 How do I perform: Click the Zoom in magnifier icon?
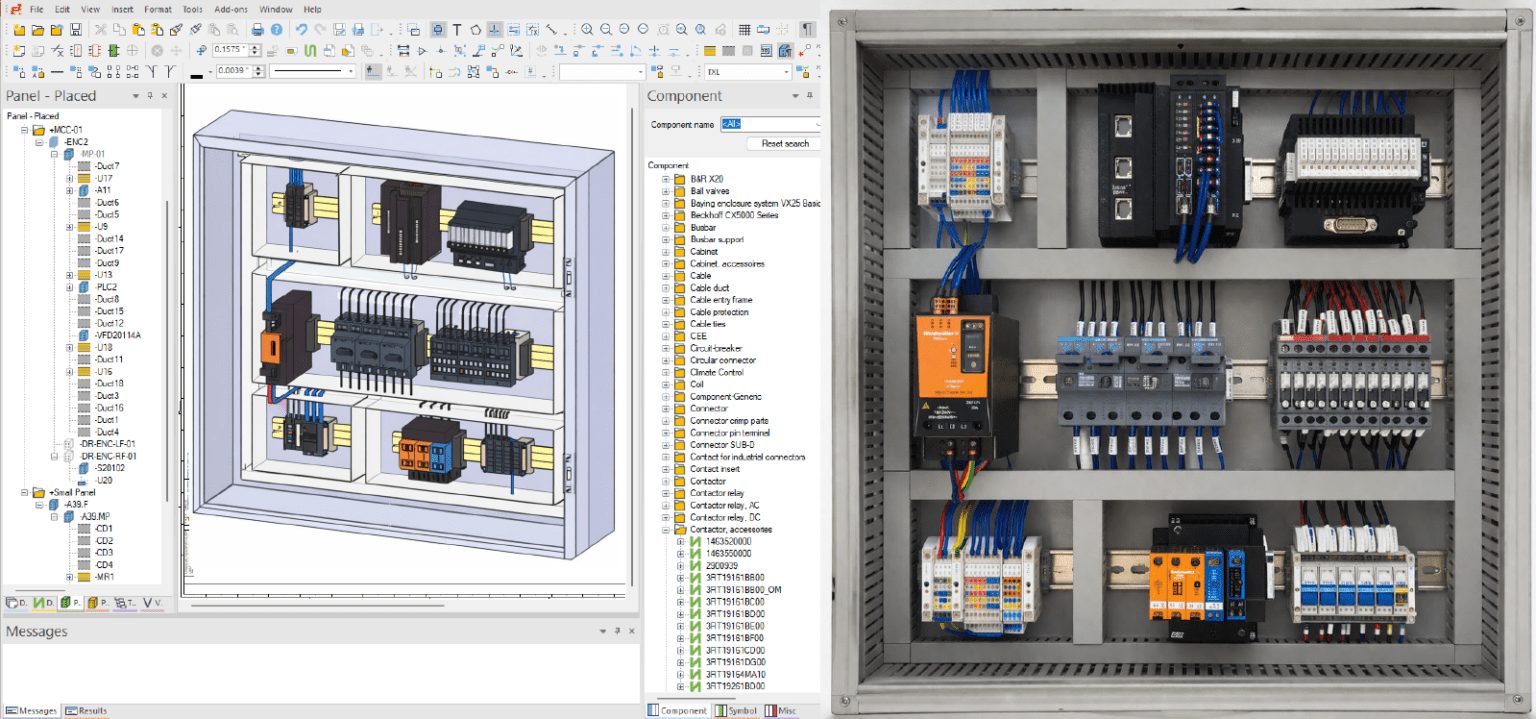click(587, 30)
